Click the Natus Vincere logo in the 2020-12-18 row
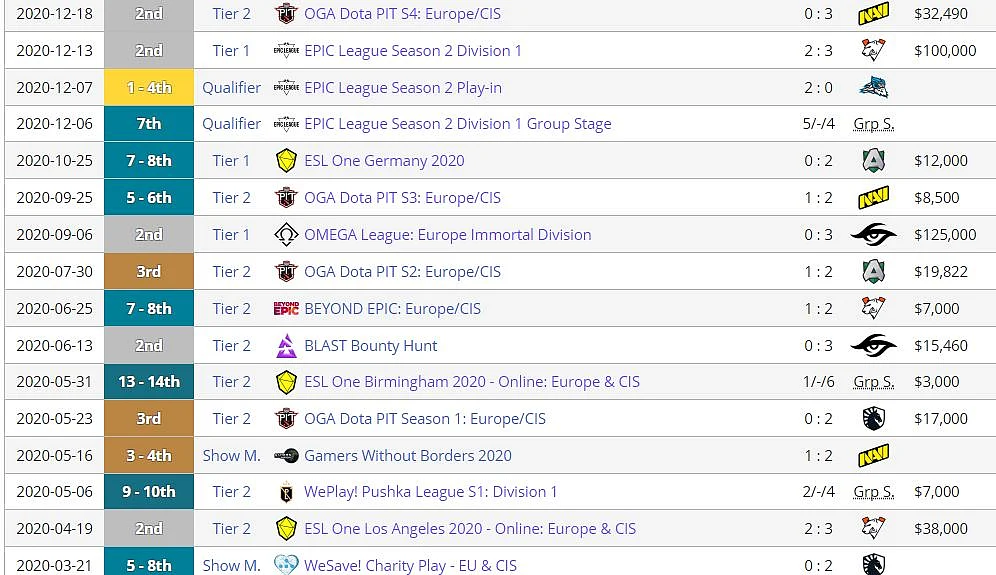This screenshot has height=575, width=996. click(873, 13)
